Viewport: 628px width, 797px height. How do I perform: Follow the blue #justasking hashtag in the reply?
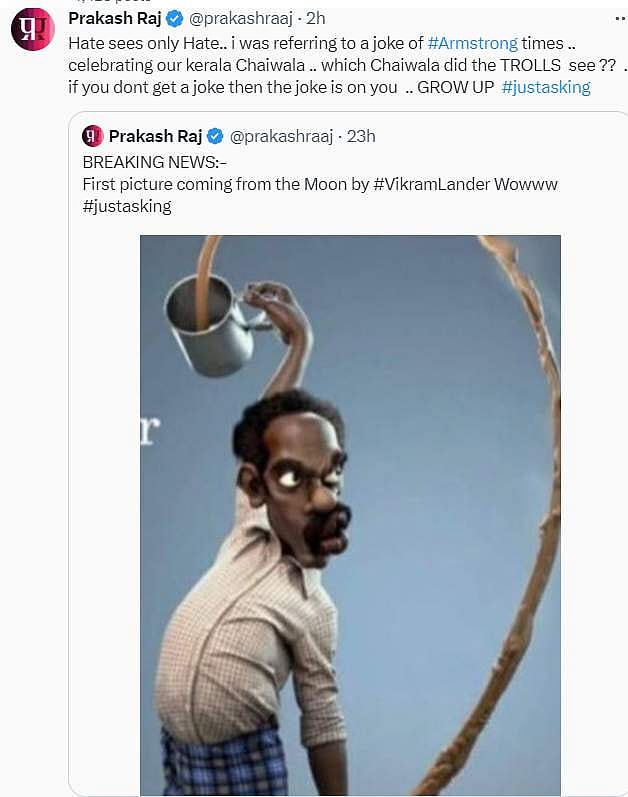click(546, 87)
